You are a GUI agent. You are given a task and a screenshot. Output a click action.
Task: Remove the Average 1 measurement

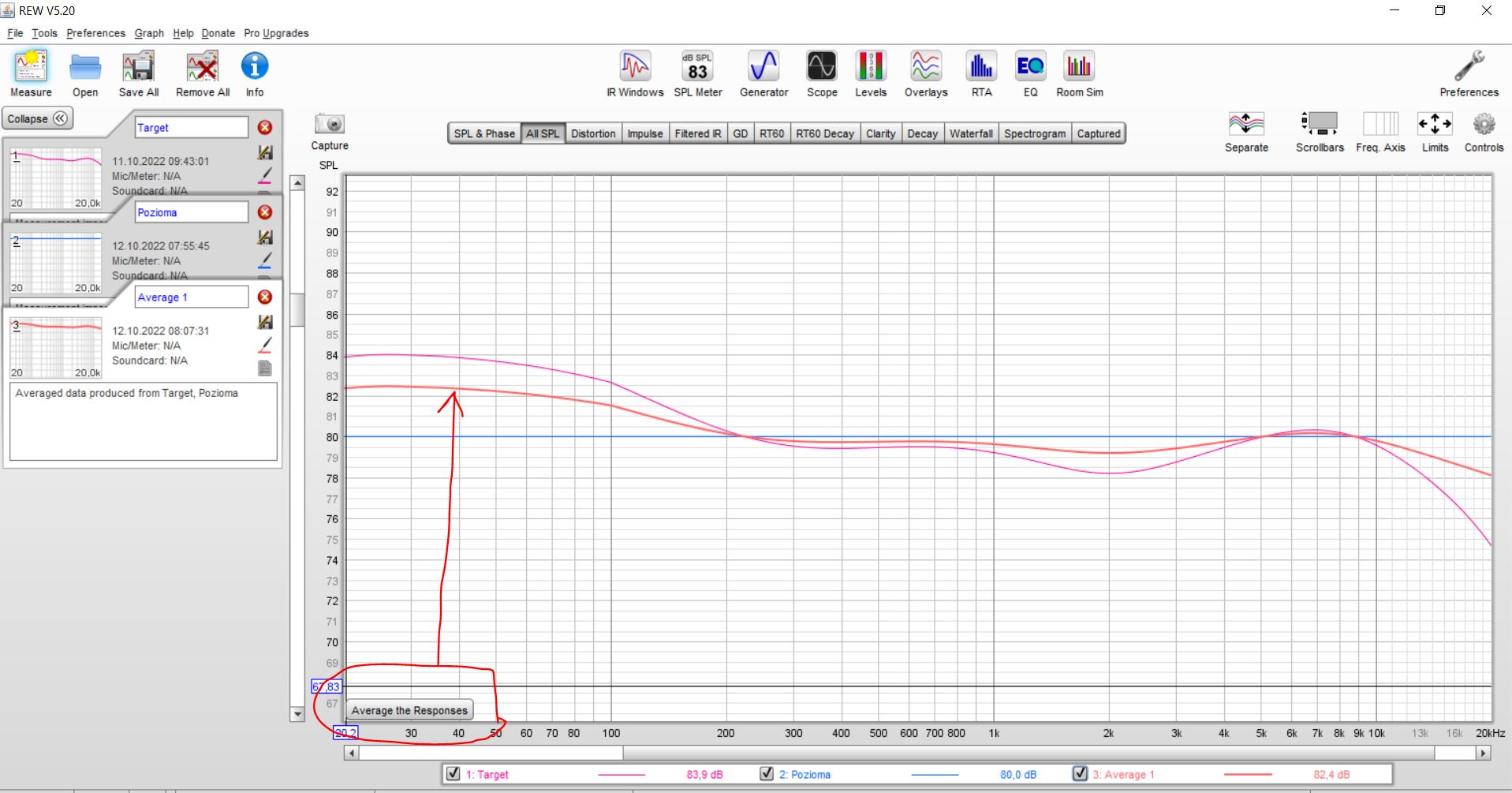pos(265,297)
